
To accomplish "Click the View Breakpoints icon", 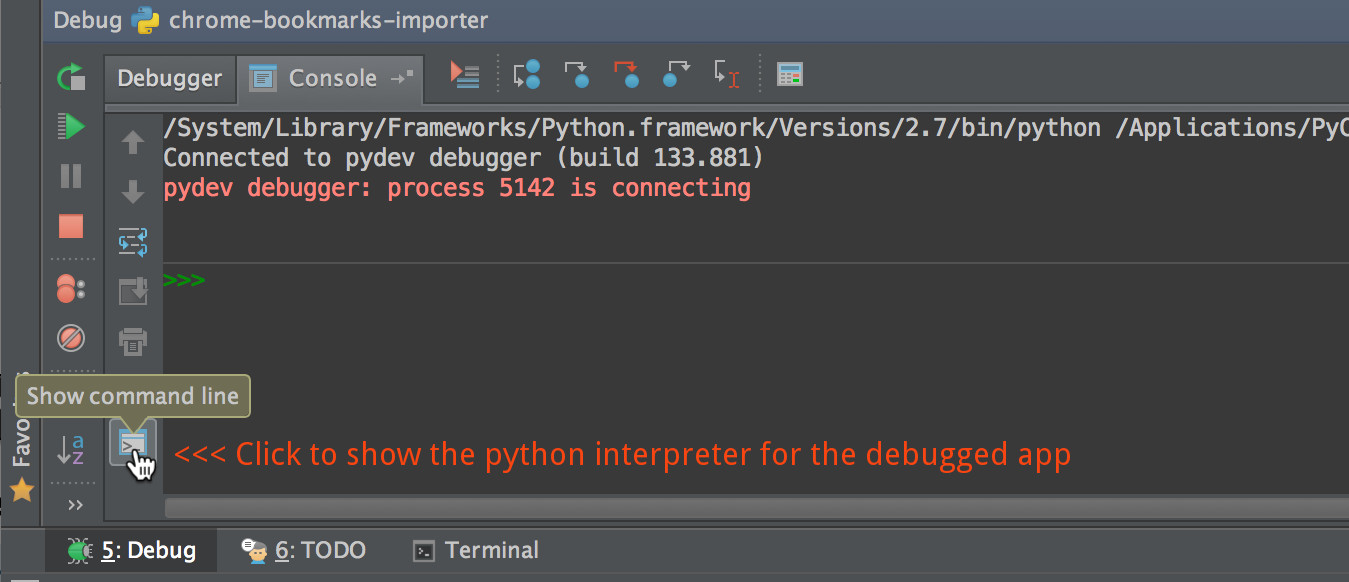I will pos(70,288).
